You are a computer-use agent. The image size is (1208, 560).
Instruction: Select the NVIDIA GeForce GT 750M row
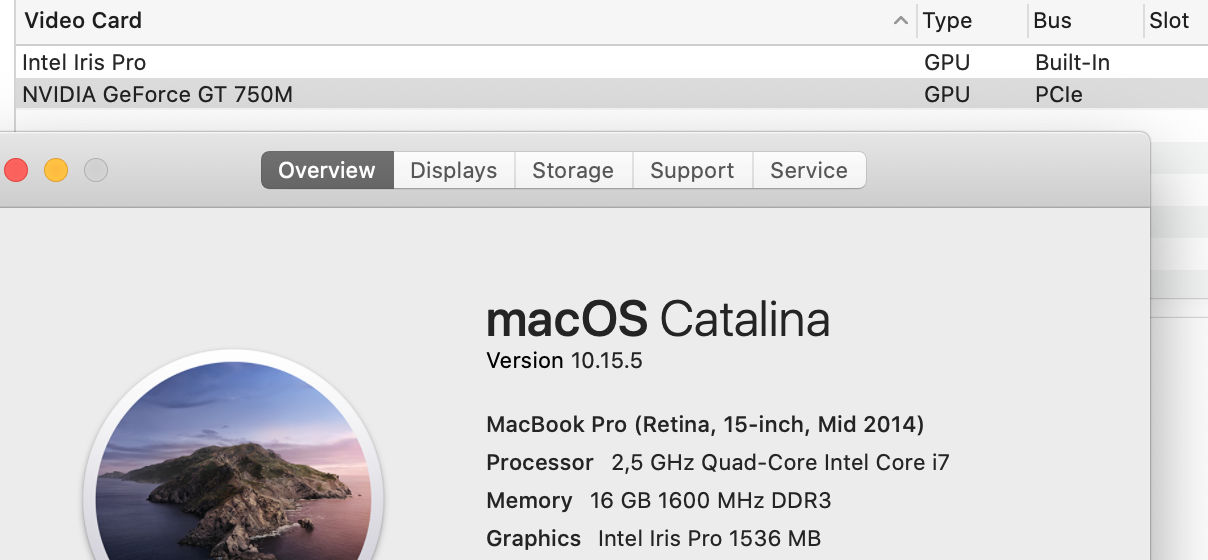(x=157, y=94)
